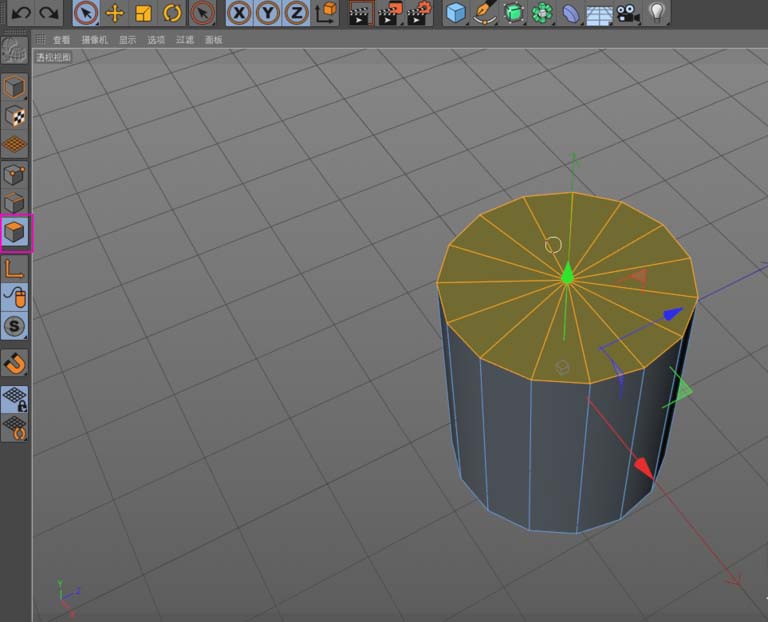Switch to Polygon mode in left toolbar
This screenshot has height=622, width=768.
(15, 234)
